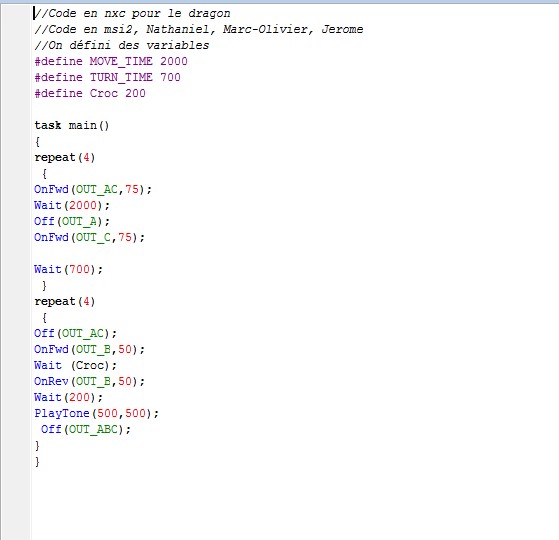Screen dimensions: 559x540
Task: Click the OnFwd(OUT_C,75) line
Action: (89, 237)
